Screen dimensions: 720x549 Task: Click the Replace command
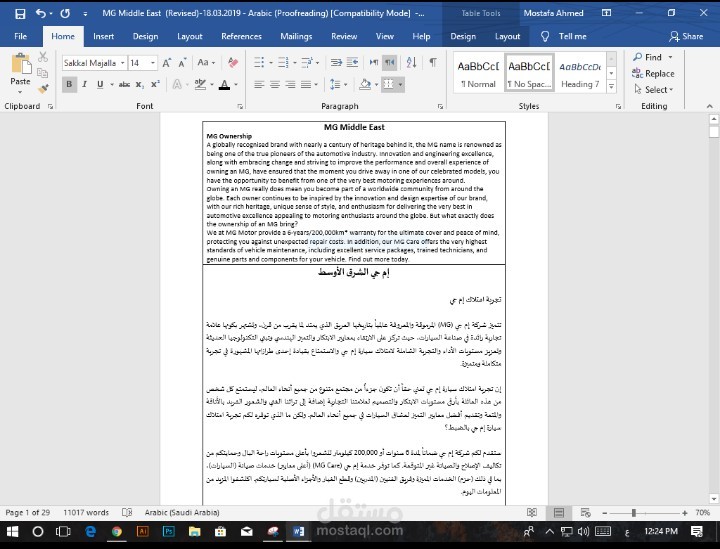[x=653, y=73]
